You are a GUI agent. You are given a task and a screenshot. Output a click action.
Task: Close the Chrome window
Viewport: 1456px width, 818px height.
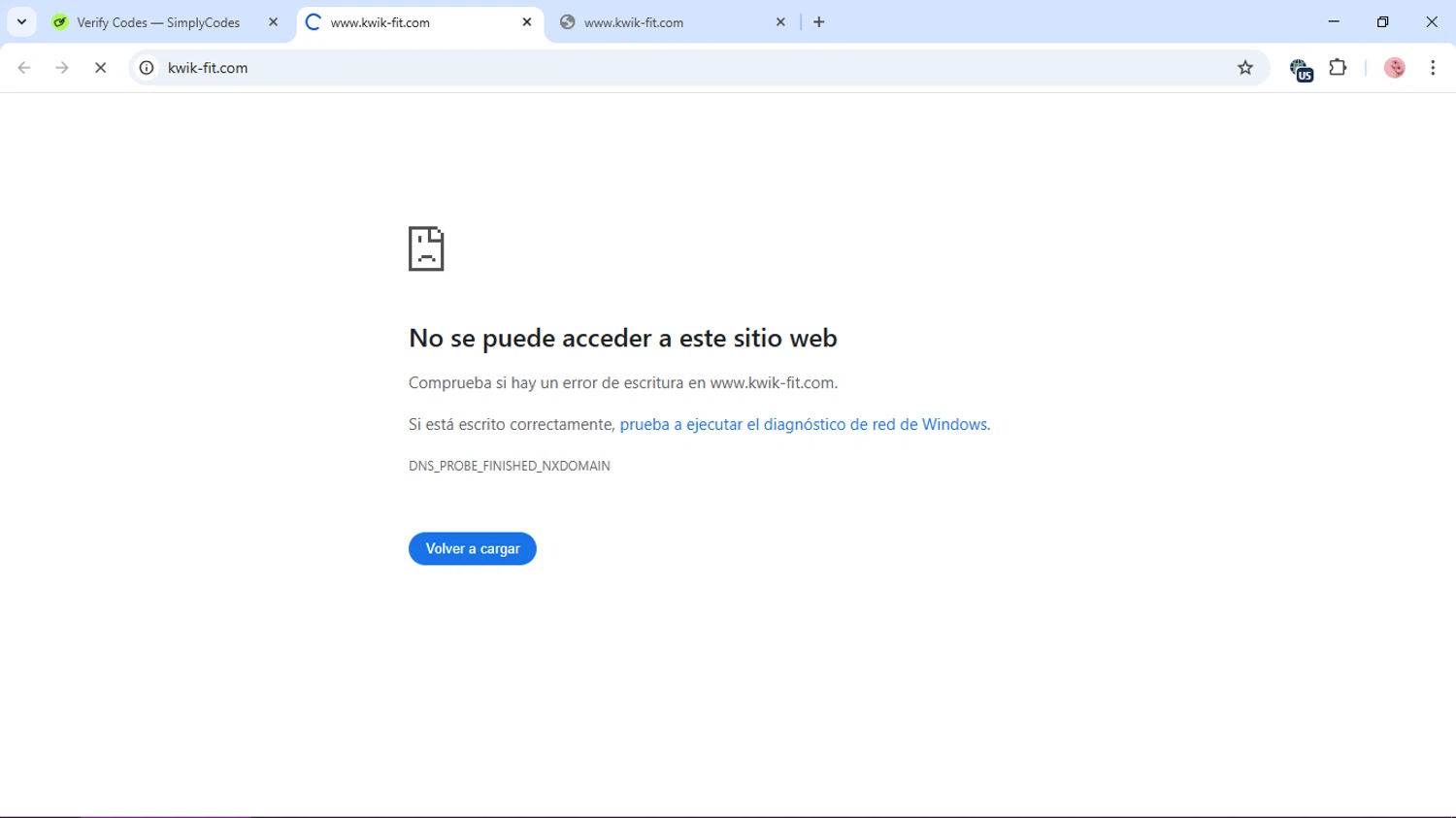tap(1432, 21)
